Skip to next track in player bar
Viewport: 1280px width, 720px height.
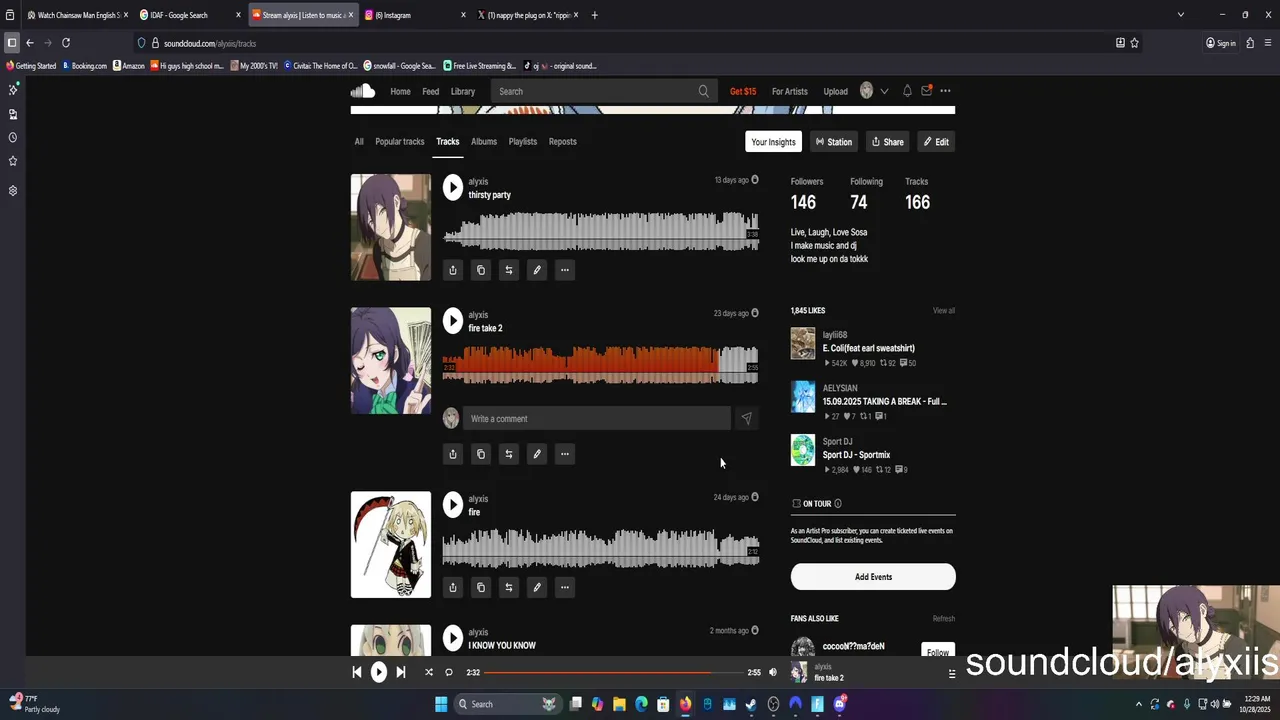click(x=401, y=672)
